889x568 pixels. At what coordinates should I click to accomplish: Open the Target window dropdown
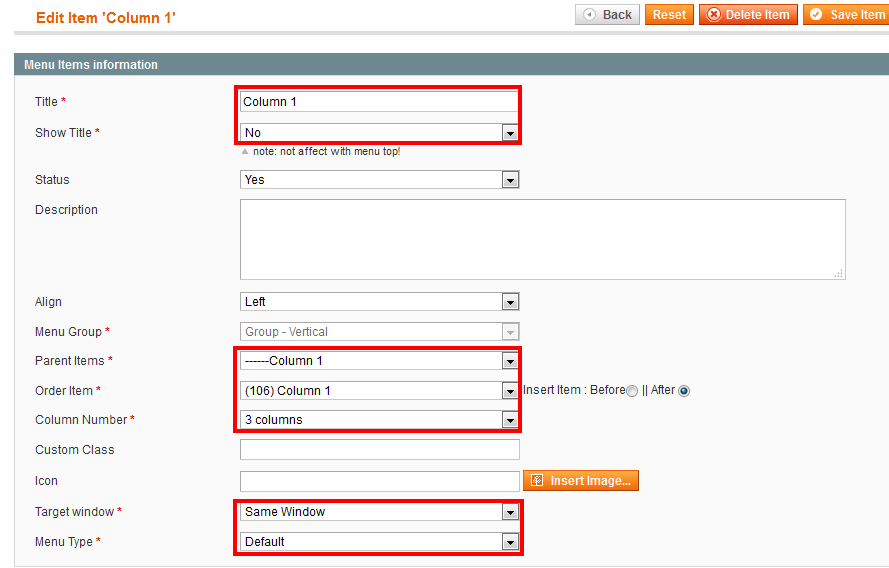[379, 512]
